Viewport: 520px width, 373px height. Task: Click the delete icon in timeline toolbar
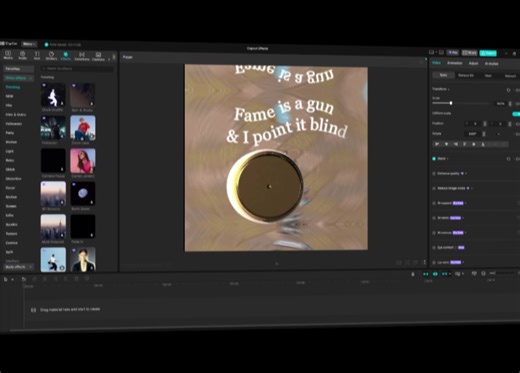(x=76, y=279)
